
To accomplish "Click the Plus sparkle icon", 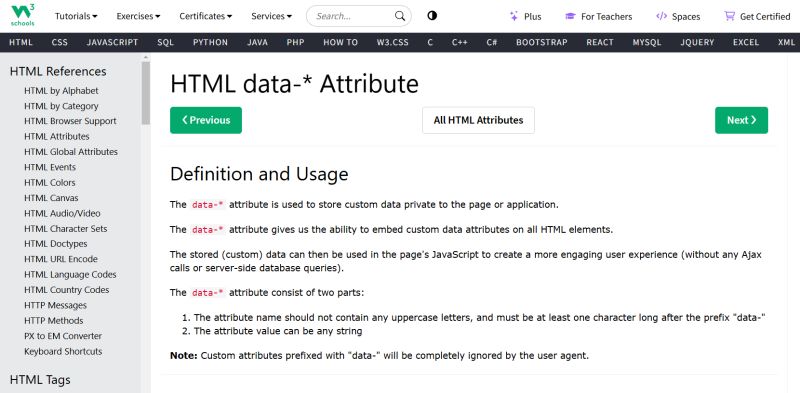I will coord(514,16).
